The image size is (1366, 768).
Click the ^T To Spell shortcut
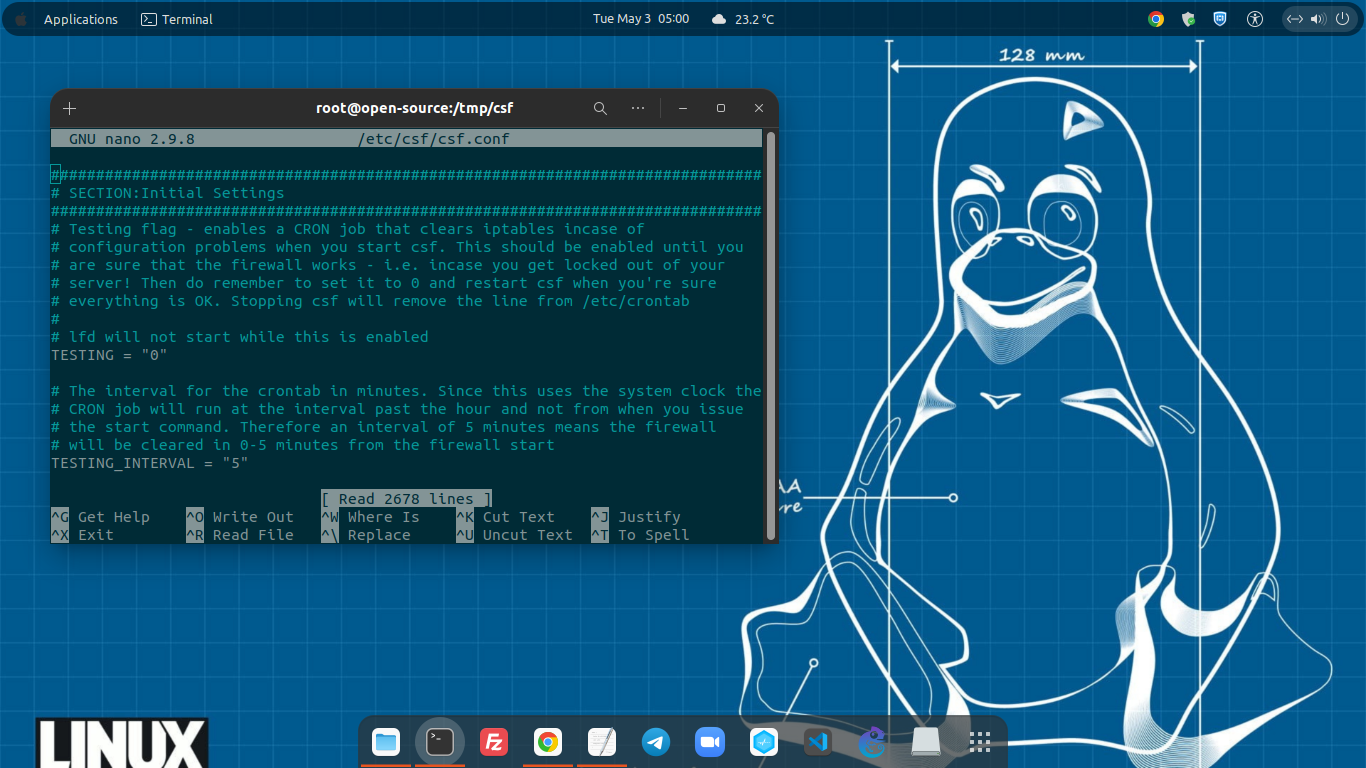tap(640, 535)
